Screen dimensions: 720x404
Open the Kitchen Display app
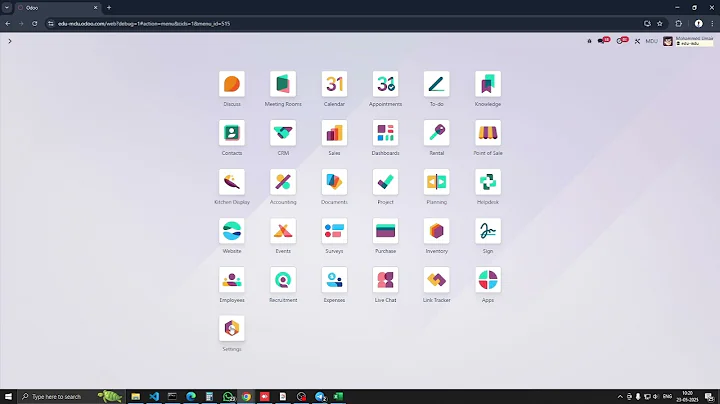232,182
